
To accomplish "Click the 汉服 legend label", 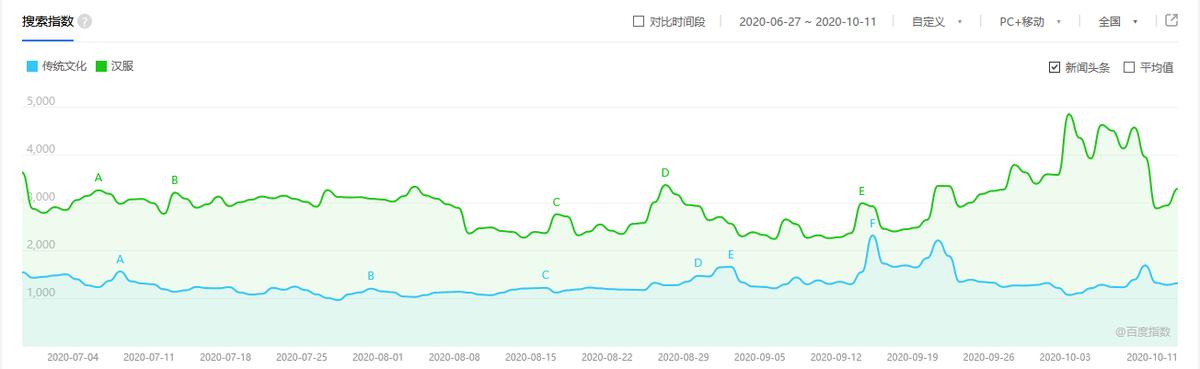I will [x=122, y=66].
